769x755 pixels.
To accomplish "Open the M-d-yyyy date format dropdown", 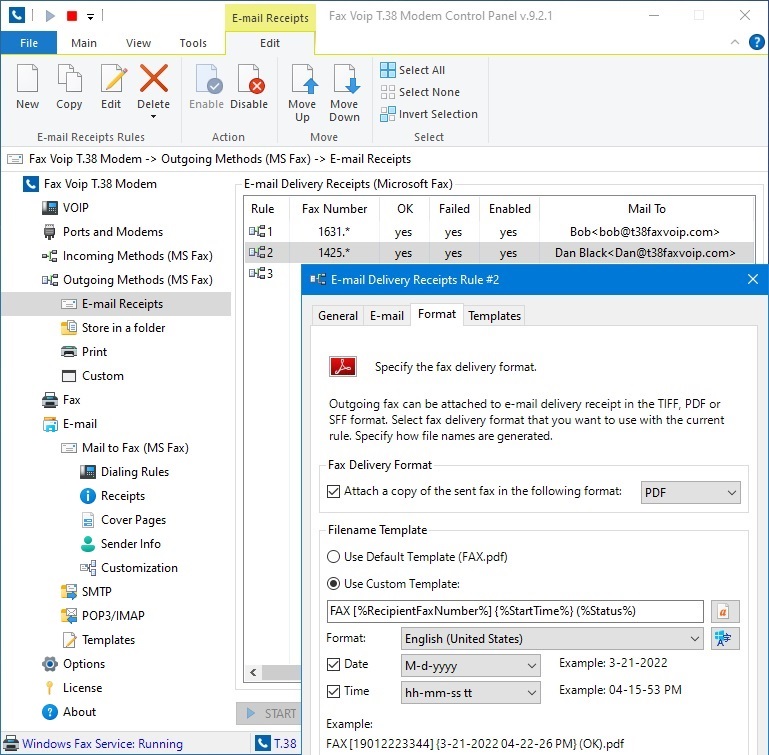I will point(470,666).
